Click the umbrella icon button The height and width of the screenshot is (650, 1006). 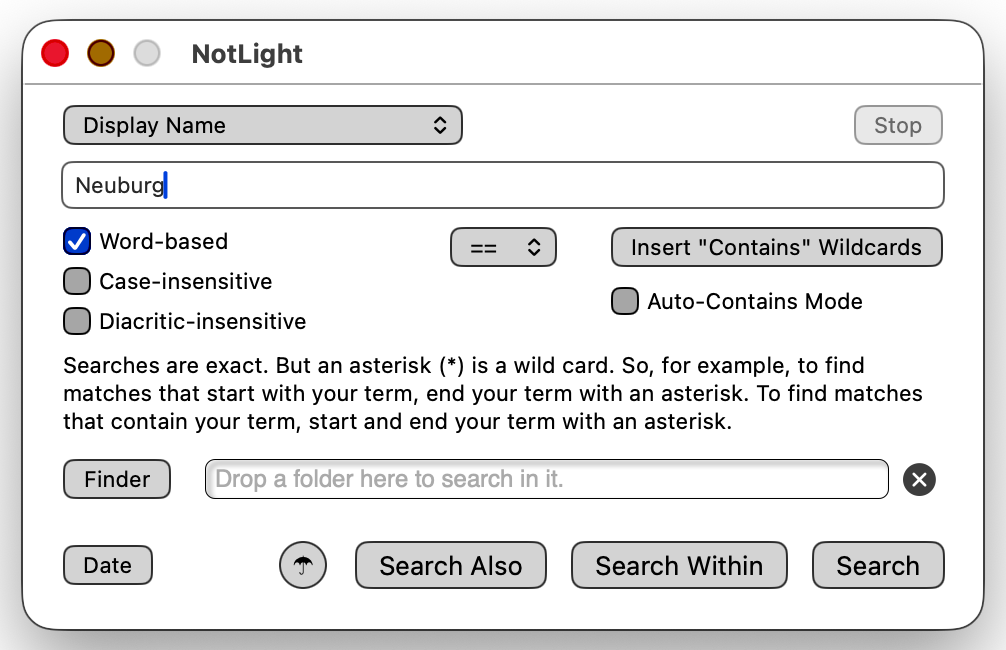(303, 566)
